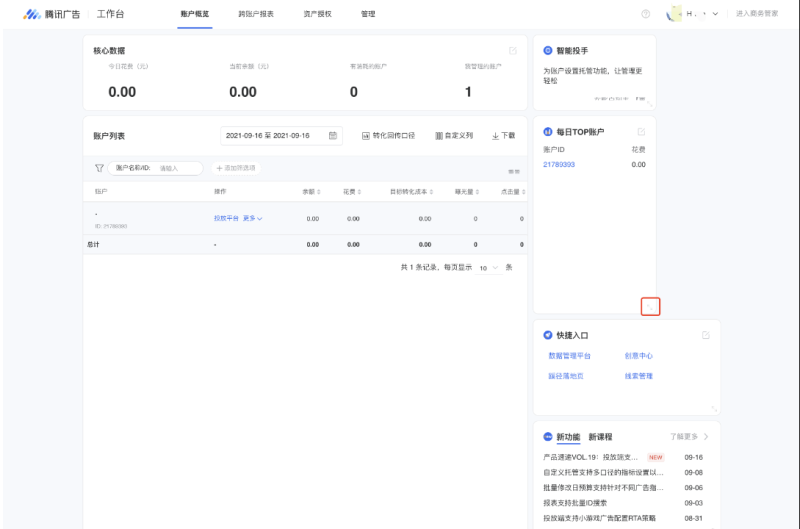The width and height of the screenshot is (800, 529).
Task: Expand the user account name chevron
Action: 715,14
